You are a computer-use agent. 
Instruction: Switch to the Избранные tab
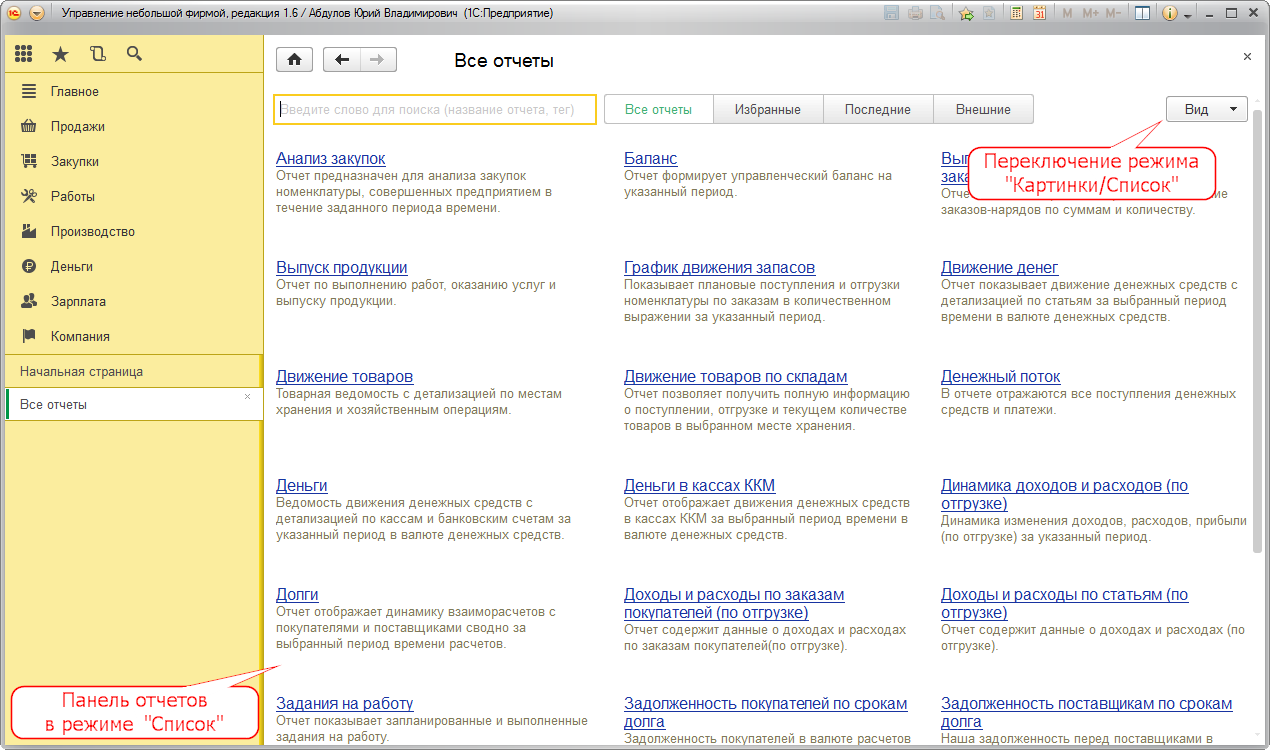(767, 109)
